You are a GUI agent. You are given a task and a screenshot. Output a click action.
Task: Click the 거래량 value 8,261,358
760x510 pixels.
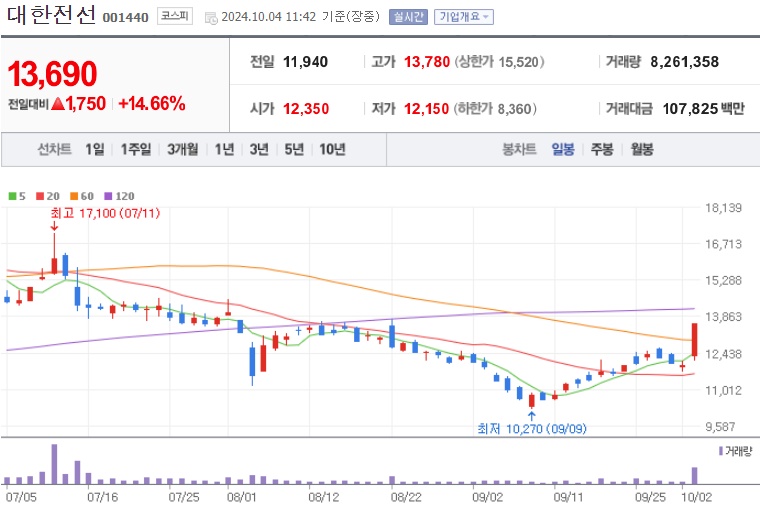(x=684, y=62)
